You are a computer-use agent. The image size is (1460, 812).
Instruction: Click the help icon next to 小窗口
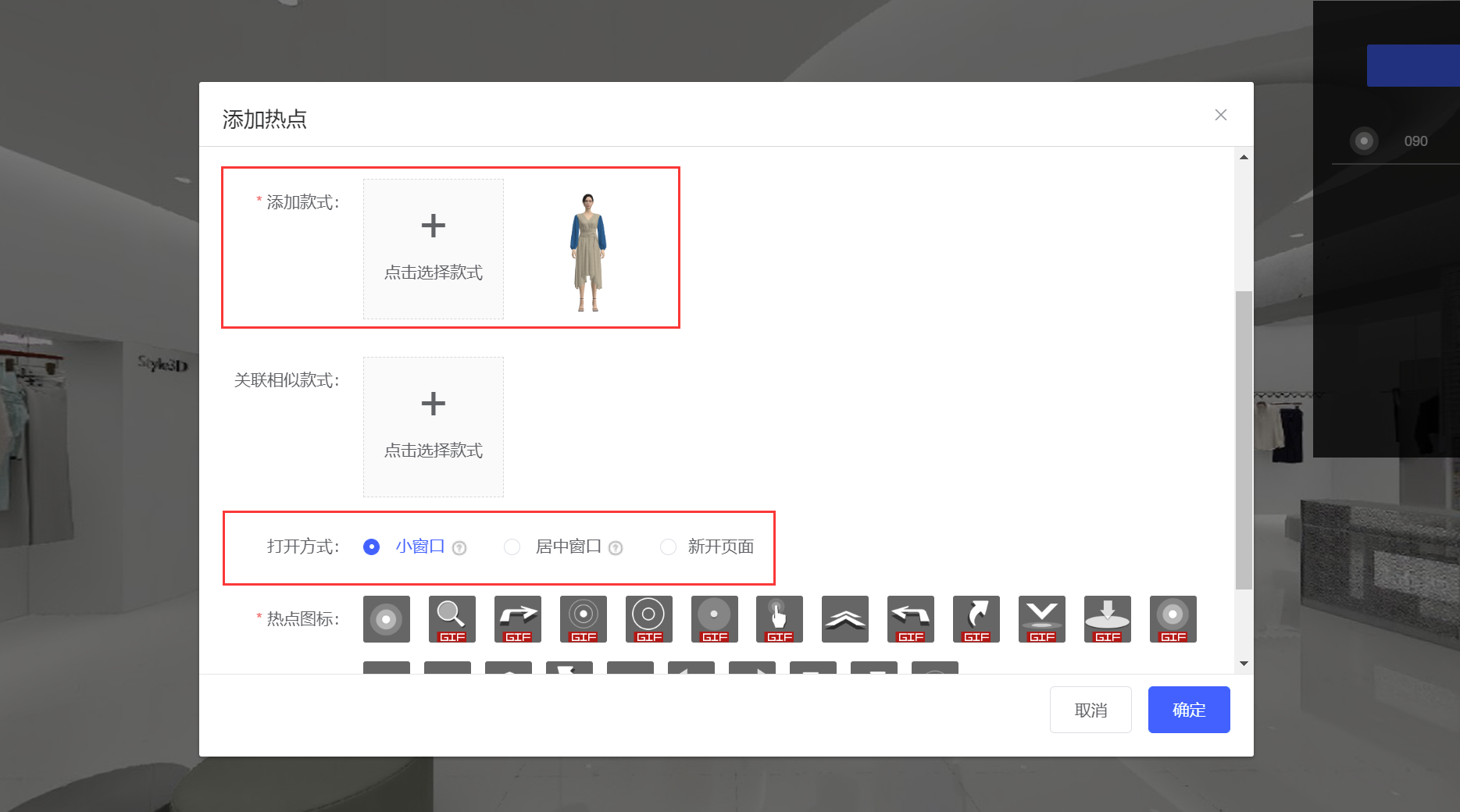(x=459, y=548)
